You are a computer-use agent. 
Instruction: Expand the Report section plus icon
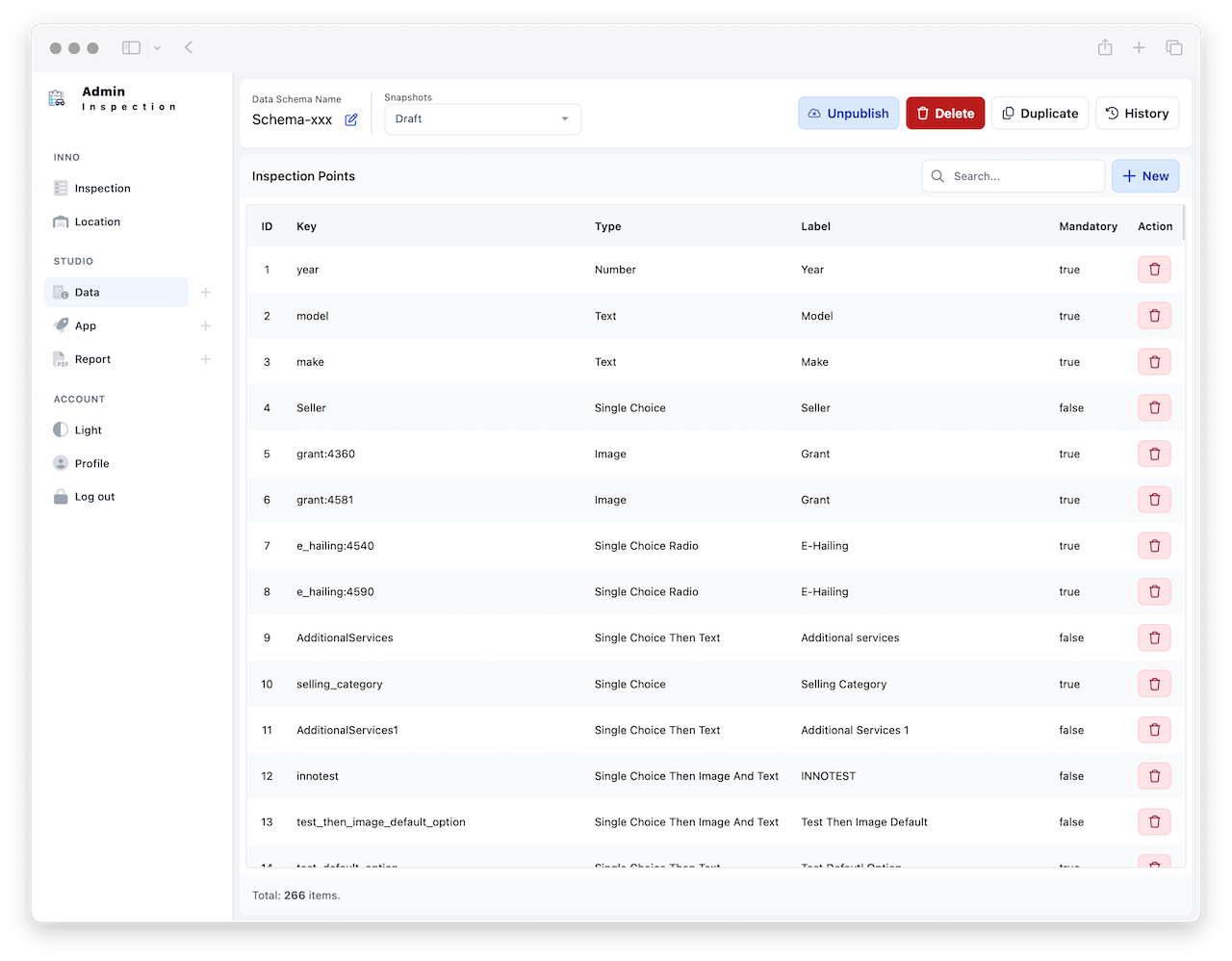coord(205,359)
